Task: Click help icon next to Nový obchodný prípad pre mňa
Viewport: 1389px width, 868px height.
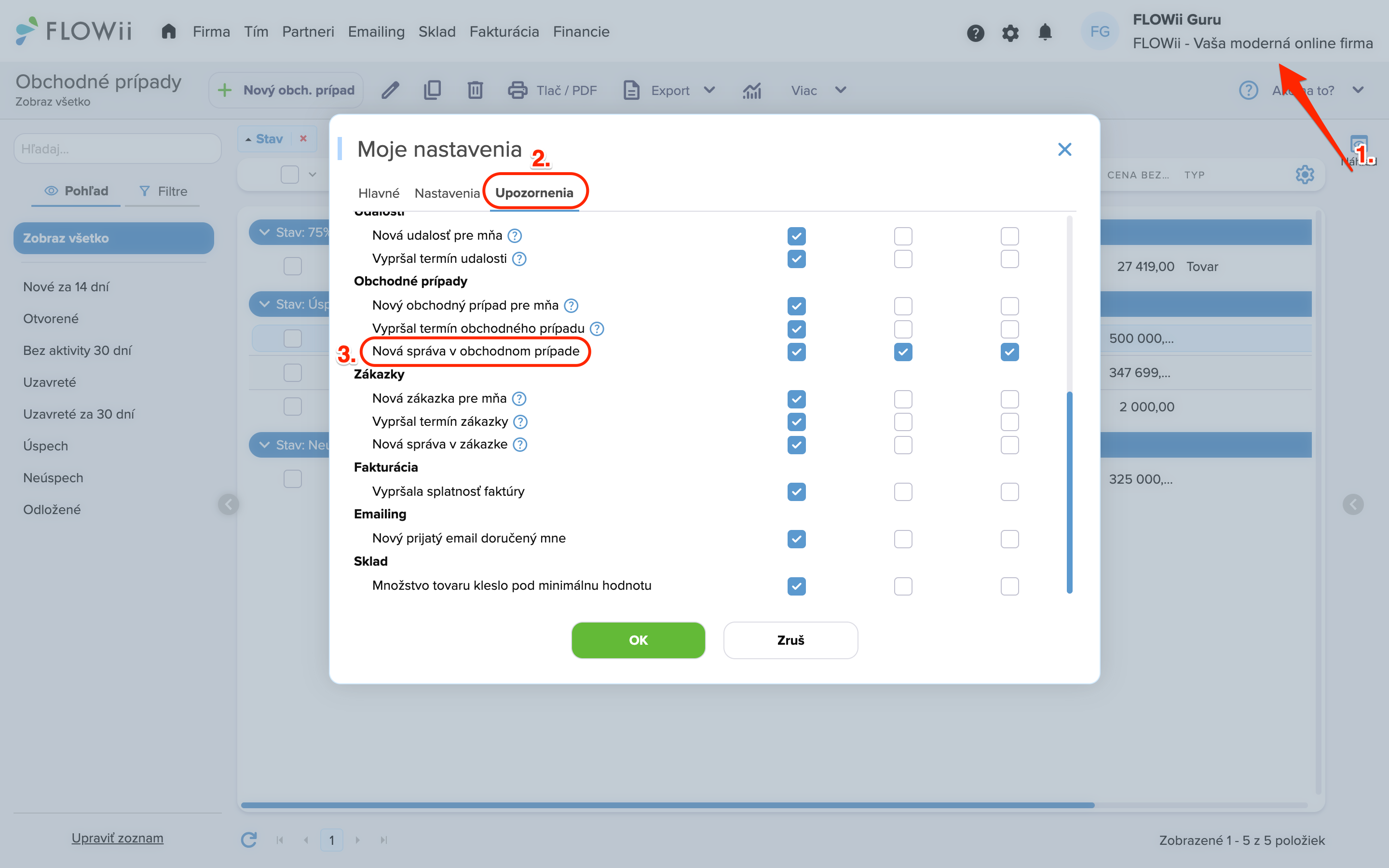Action: [x=571, y=305]
